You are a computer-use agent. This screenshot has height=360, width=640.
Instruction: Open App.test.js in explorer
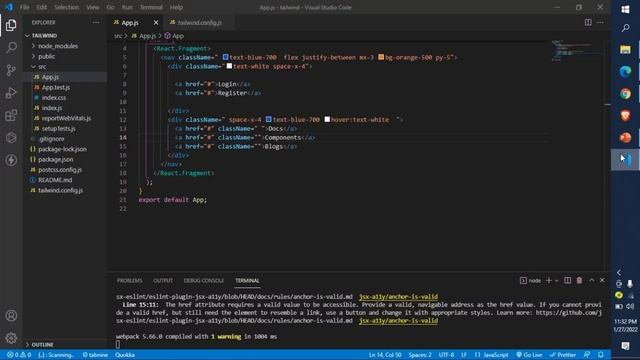[x=56, y=87]
